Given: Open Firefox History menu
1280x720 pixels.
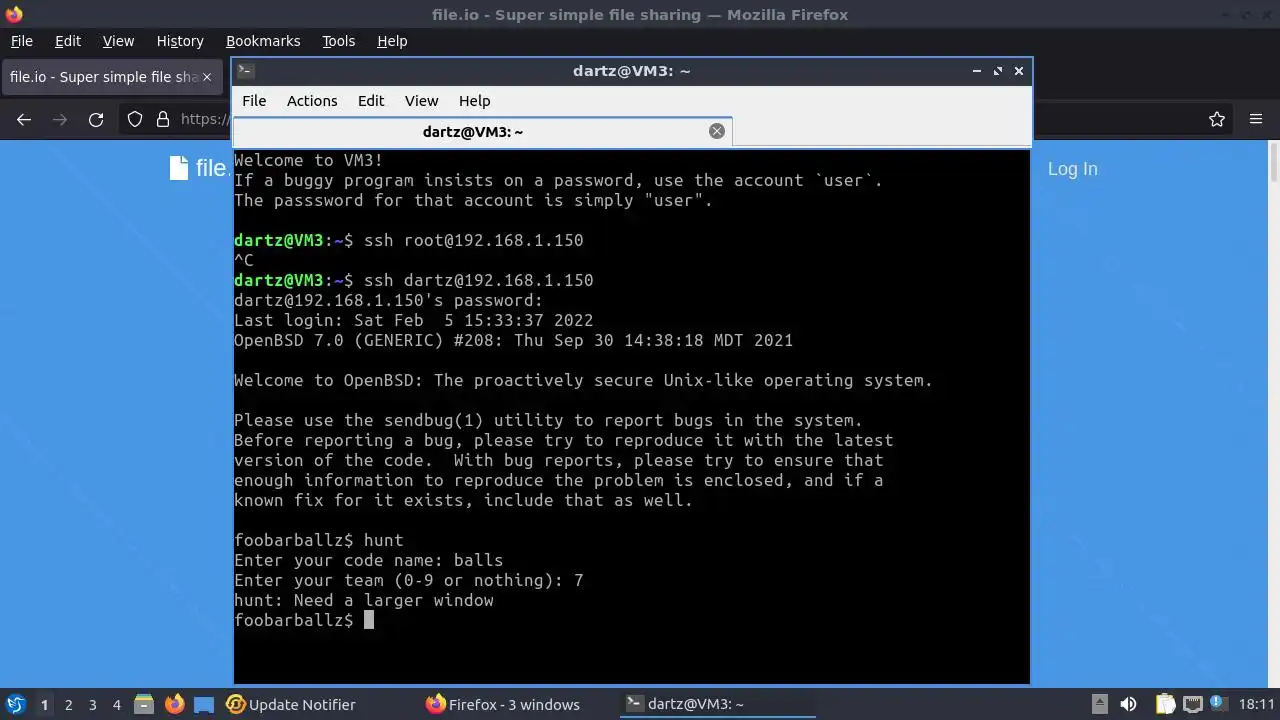Looking at the screenshot, I should click(180, 41).
